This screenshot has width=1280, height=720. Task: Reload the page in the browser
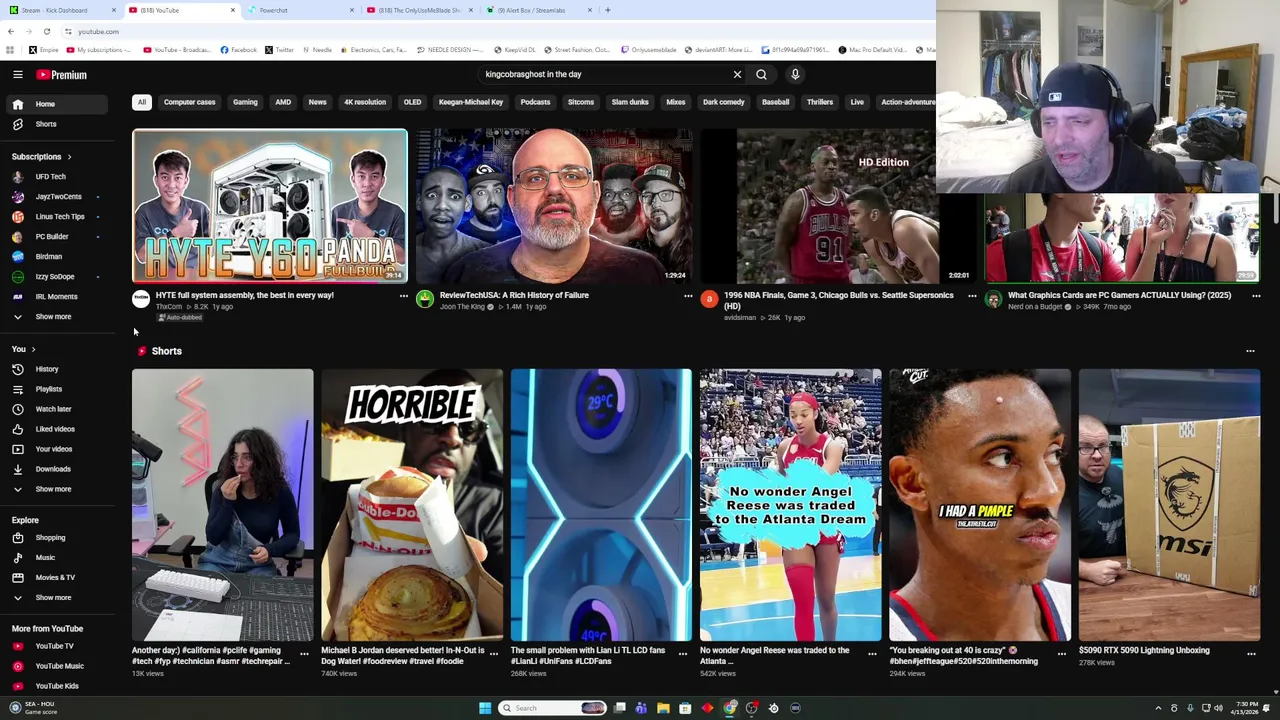click(46, 32)
